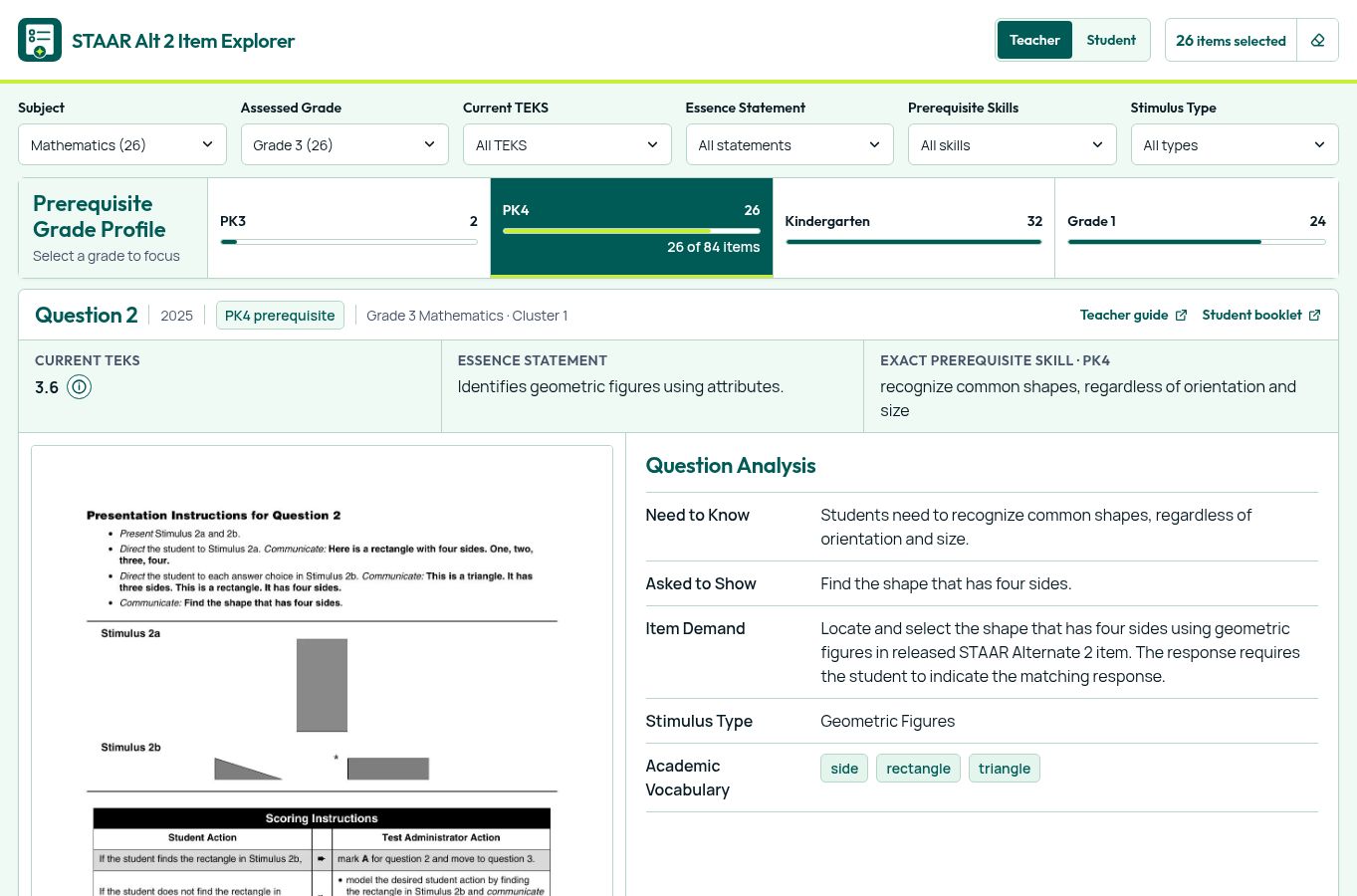
Task: Click the 26 items selected button
Action: [x=1231, y=40]
